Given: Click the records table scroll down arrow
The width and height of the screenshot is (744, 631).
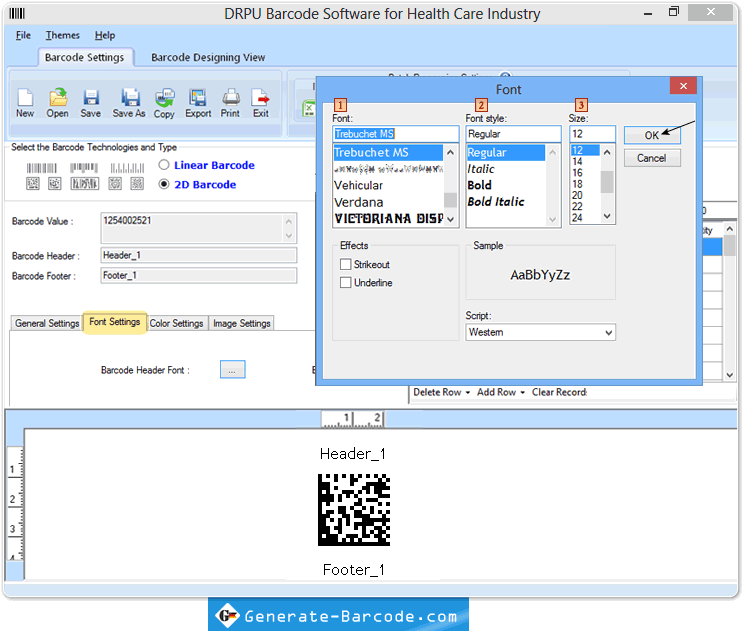Looking at the screenshot, I should click(729, 375).
